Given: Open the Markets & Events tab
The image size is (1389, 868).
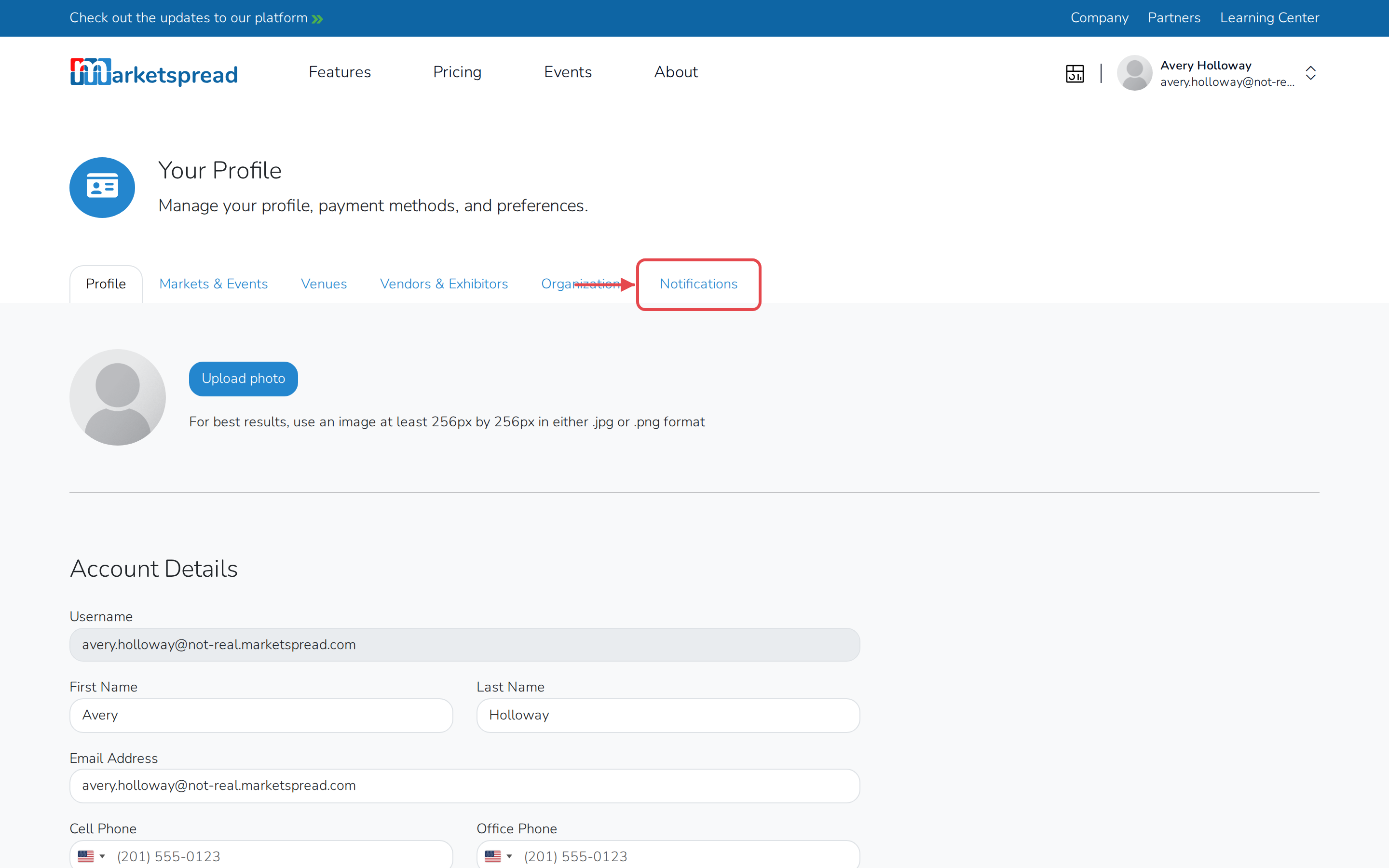Looking at the screenshot, I should (214, 284).
